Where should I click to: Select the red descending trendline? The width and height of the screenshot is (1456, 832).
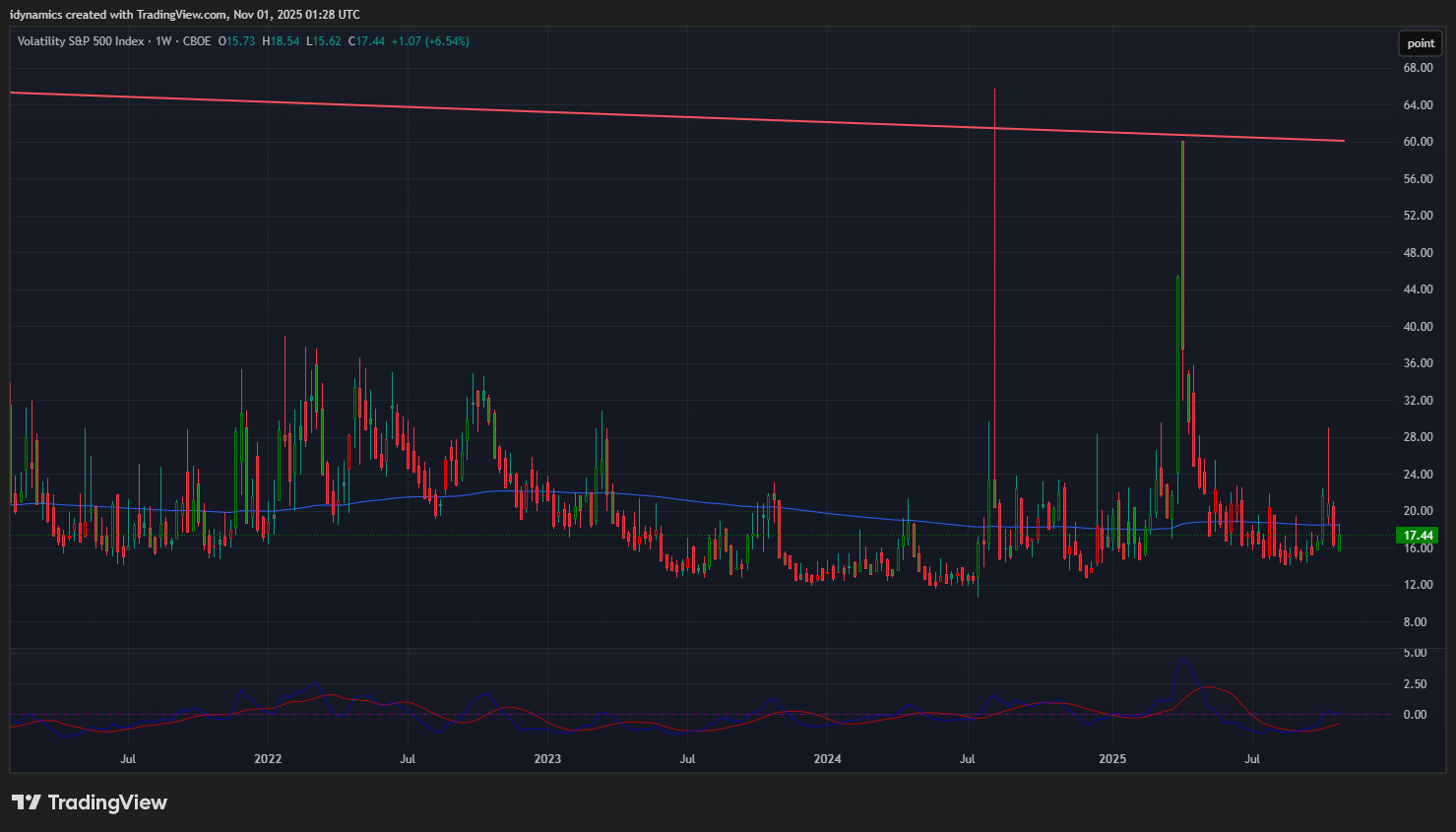[689, 116]
